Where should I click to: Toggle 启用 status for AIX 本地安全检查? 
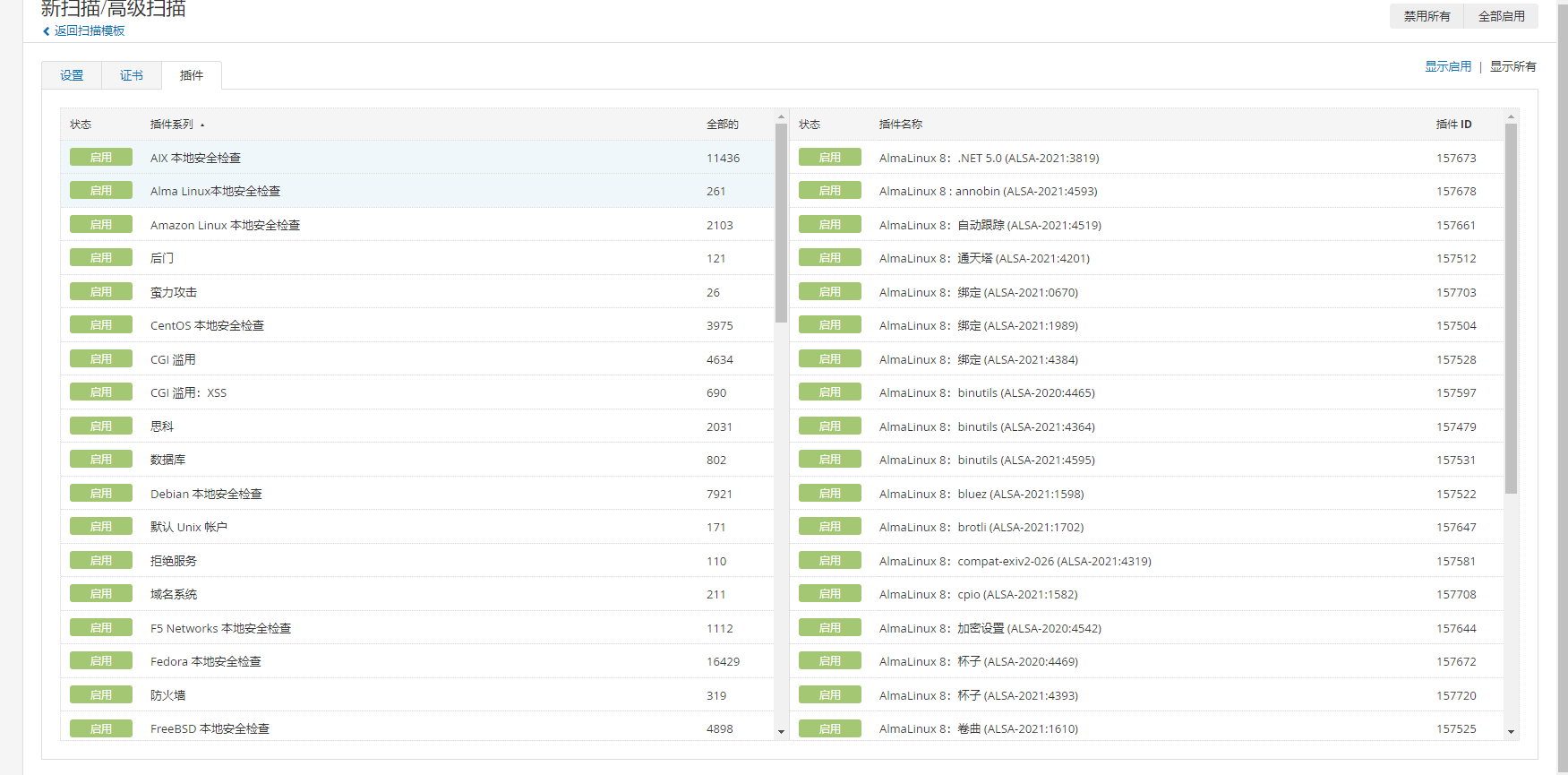pyautogui.click(x=101, y=157)
